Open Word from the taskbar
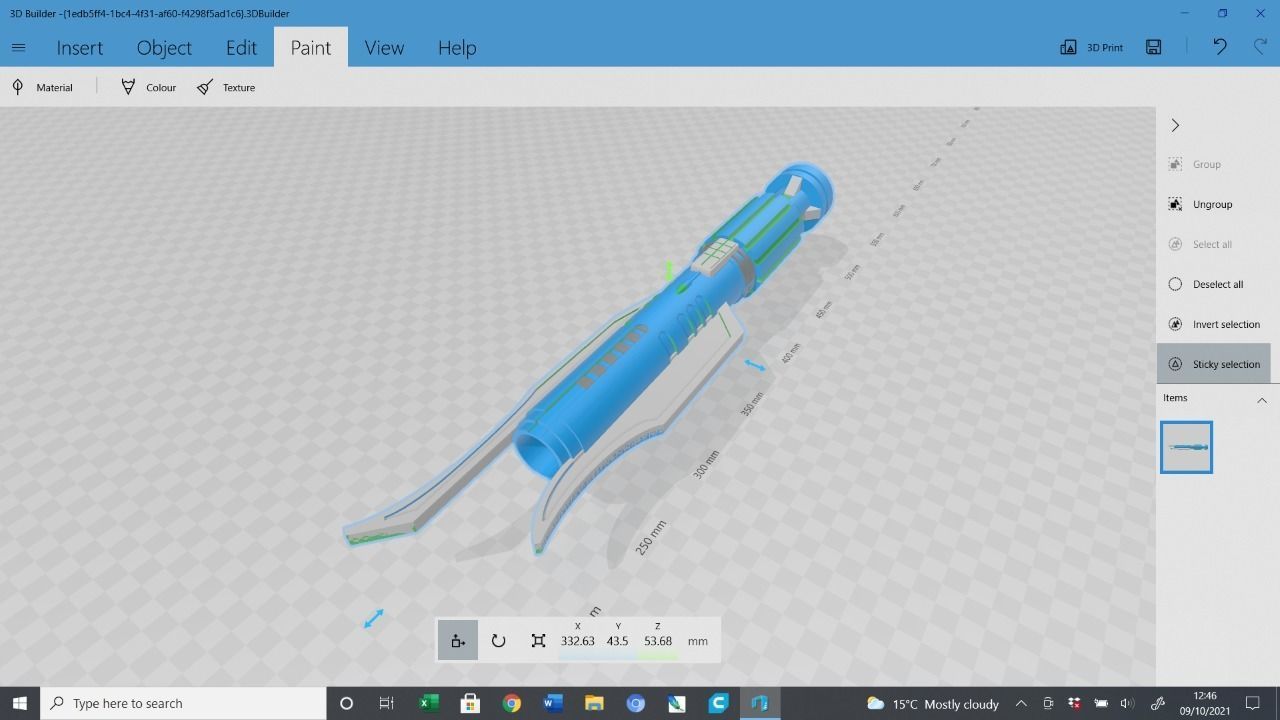This screenshot has height=720, width=1280. pos(552,703)
